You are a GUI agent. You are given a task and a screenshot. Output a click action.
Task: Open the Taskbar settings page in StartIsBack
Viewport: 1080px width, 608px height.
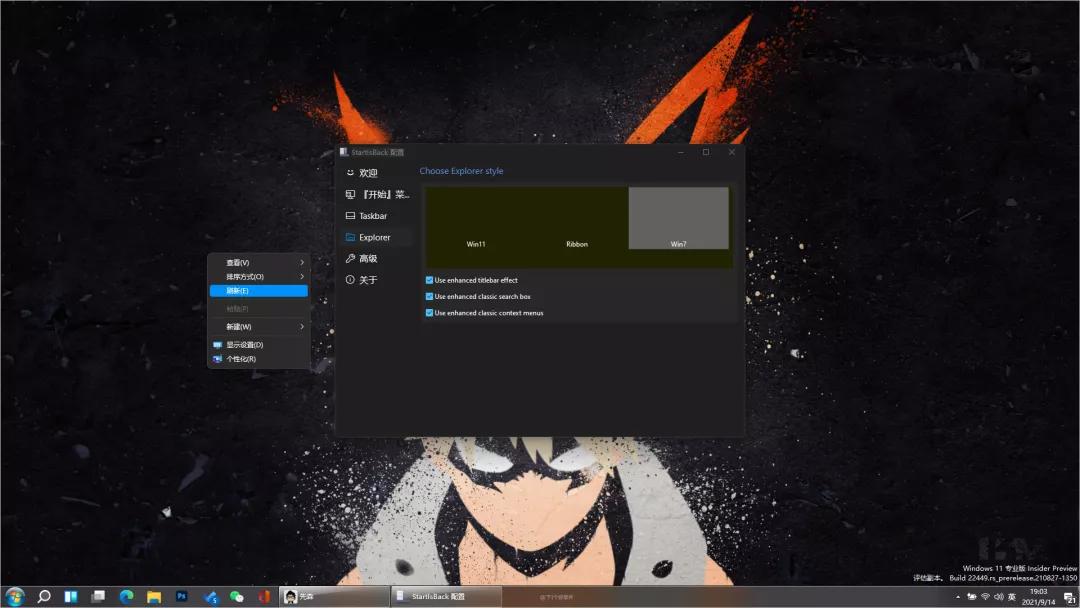tap(373, 215)
